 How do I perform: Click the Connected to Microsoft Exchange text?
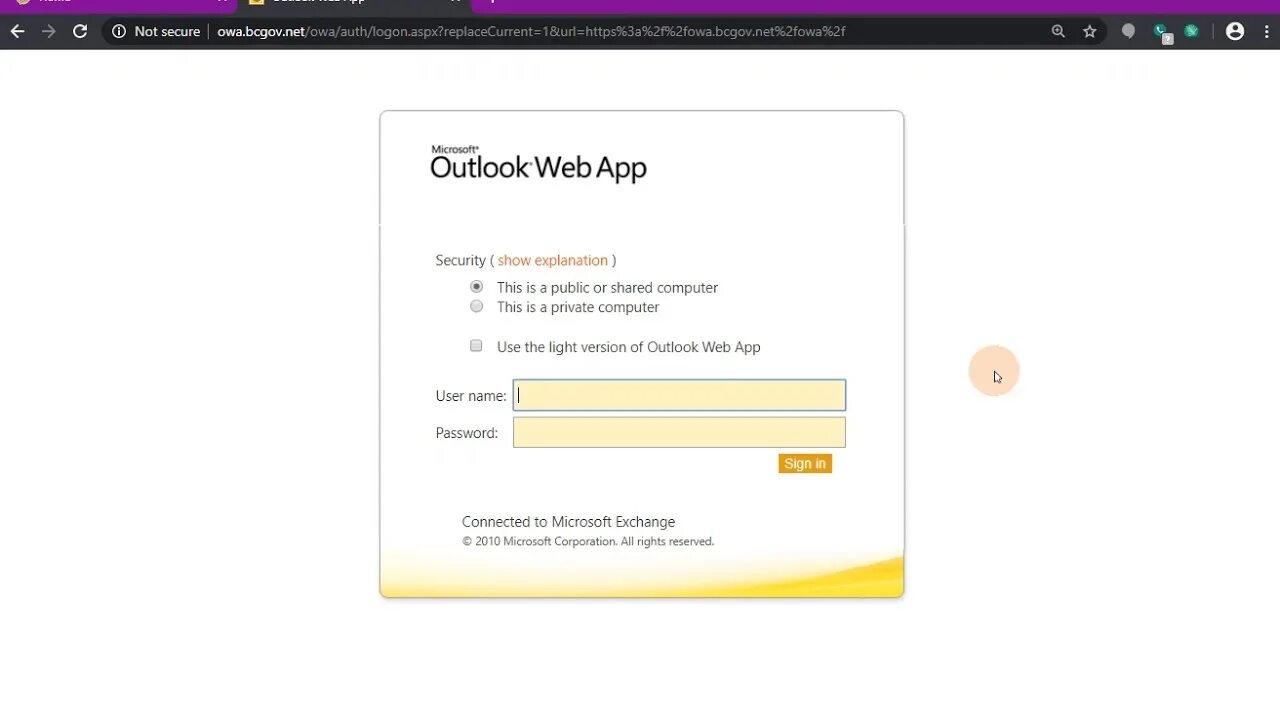(568, 521)
